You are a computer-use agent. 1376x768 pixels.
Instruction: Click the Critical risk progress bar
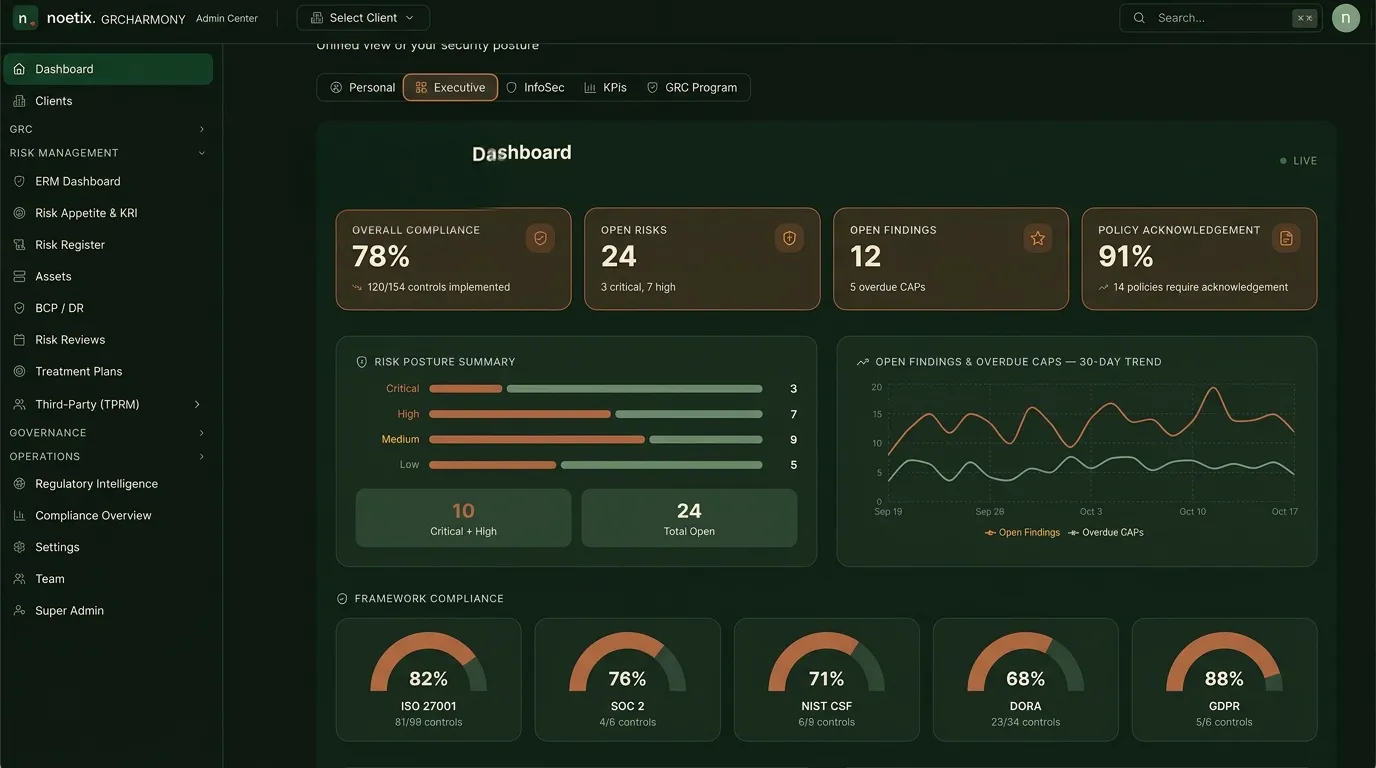(595, 389)
